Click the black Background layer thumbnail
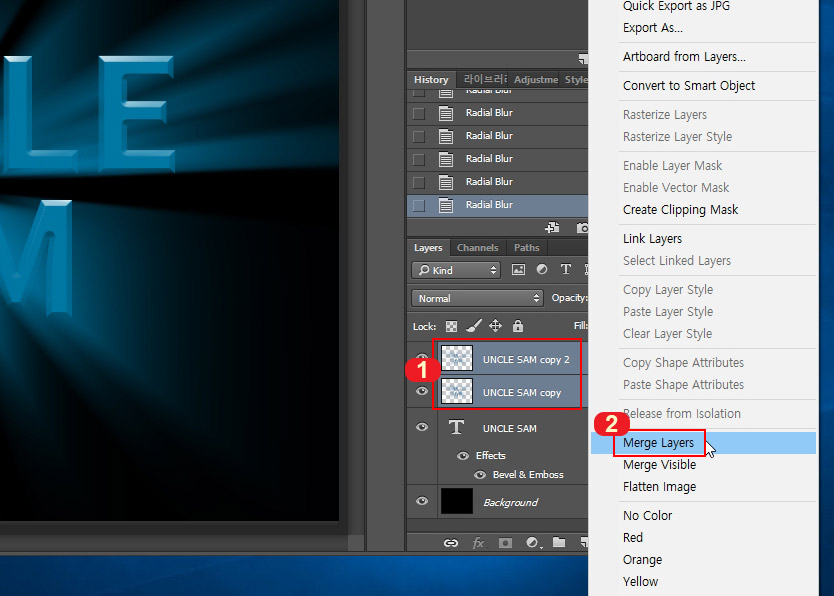 457,501
